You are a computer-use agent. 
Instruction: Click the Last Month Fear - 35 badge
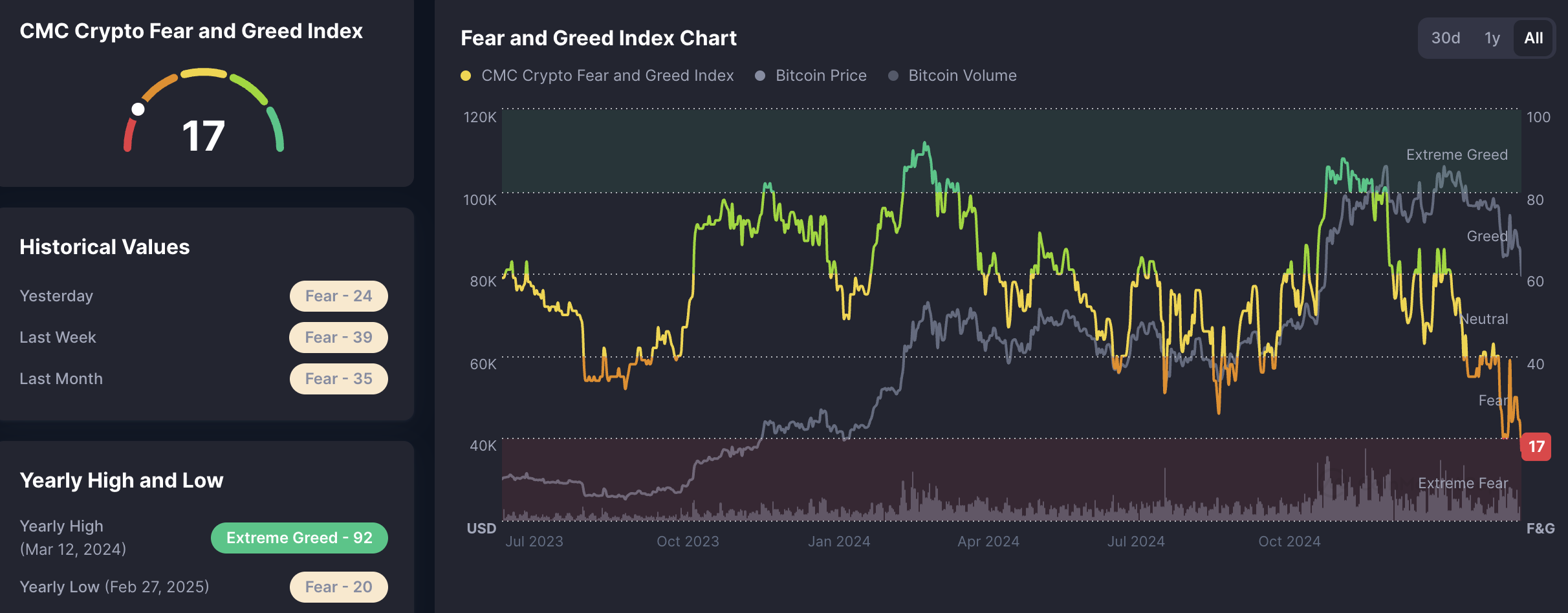(x=338, y=379)
